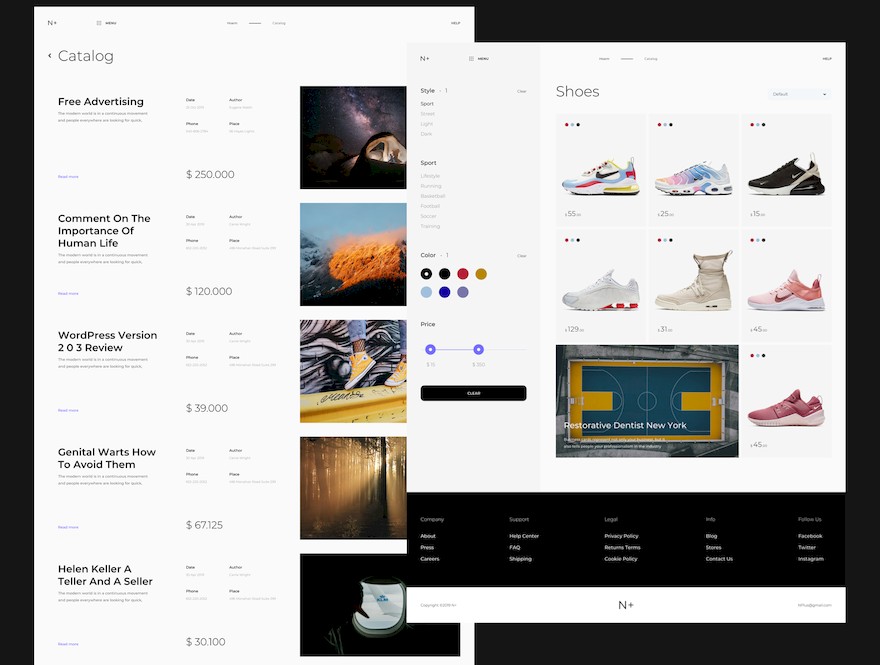Pick the dark blue color swatch
Viewport: 880px width, 665px height.
pyautogui.click(x=444, y=292)
